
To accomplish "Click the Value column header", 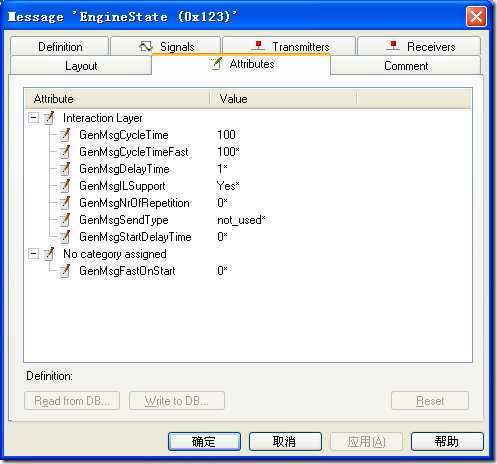I will (x=283, y=99).
